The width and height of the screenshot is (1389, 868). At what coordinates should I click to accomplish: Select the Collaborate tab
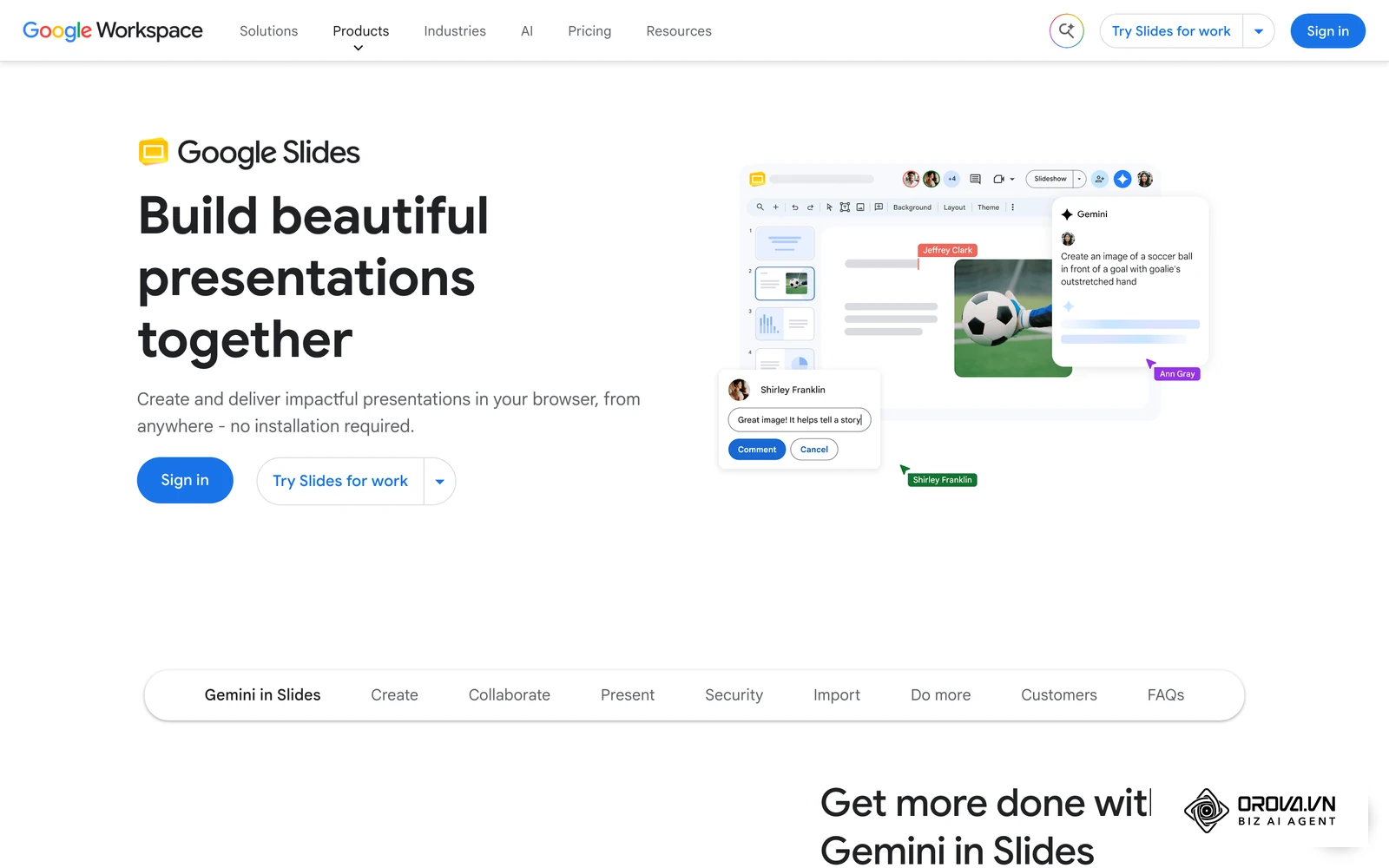click(x=510, y=695)
